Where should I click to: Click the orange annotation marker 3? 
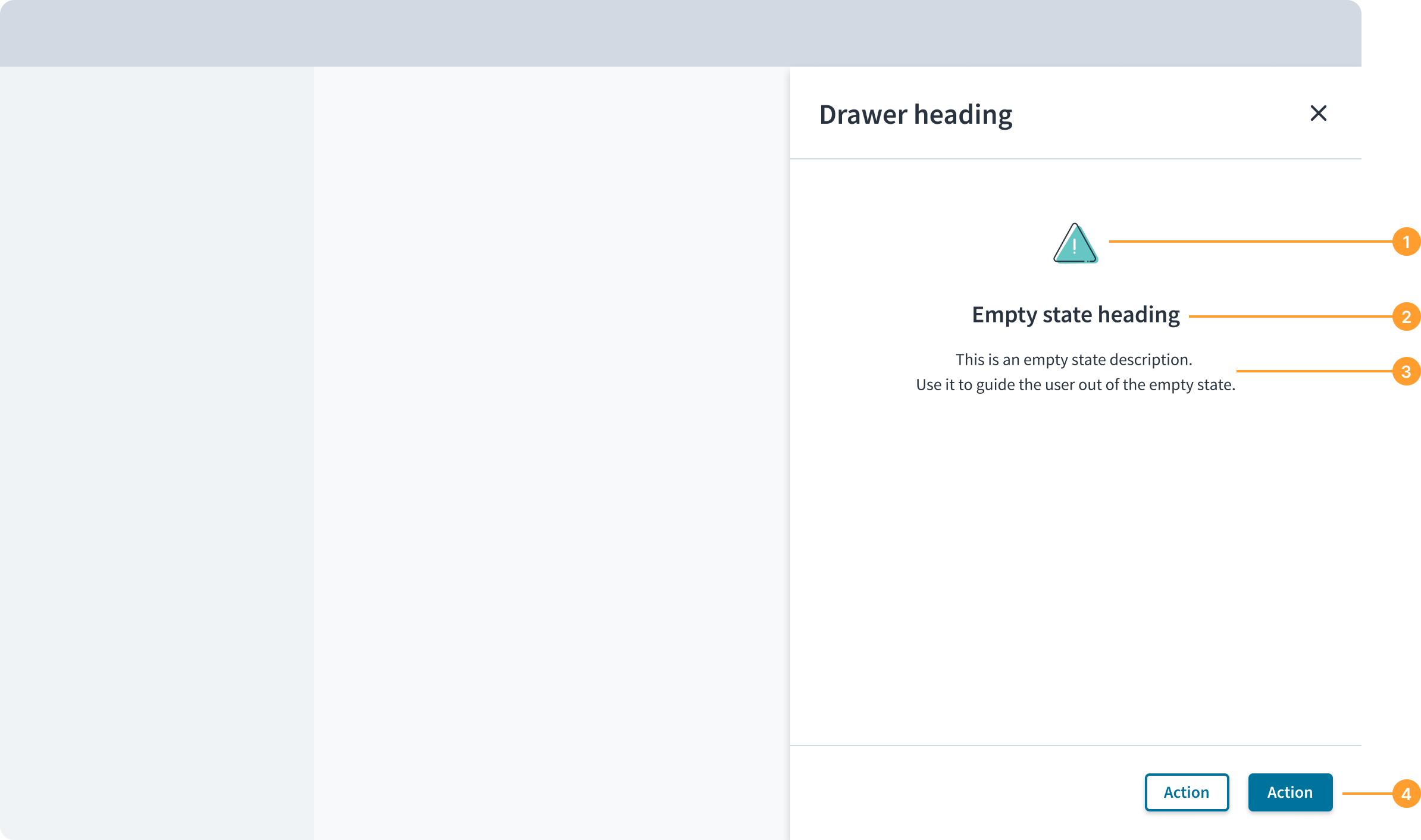[1406, 371]
